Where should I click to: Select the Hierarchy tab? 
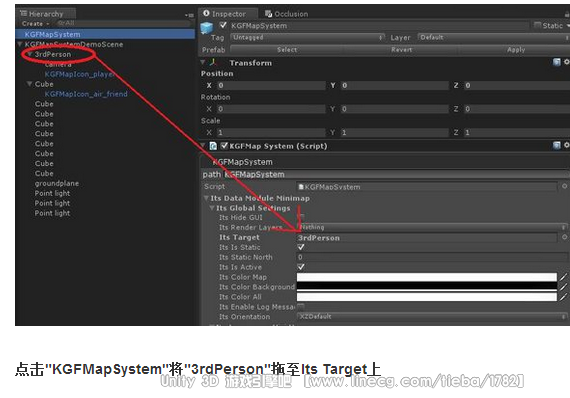point(46,14)
